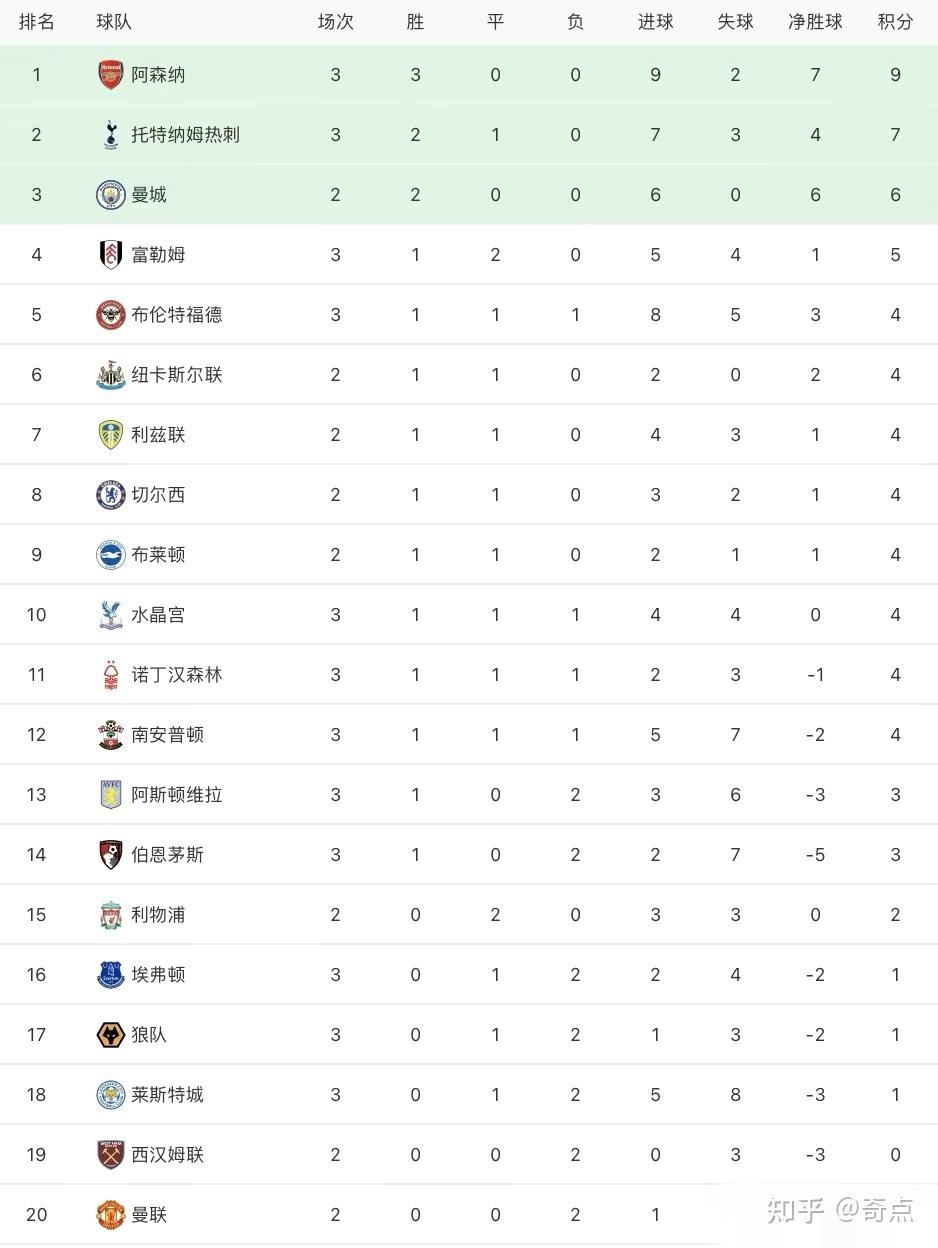
Task: Click the Wolves wolf-head crest icon
Action: tap(110, 1035)
